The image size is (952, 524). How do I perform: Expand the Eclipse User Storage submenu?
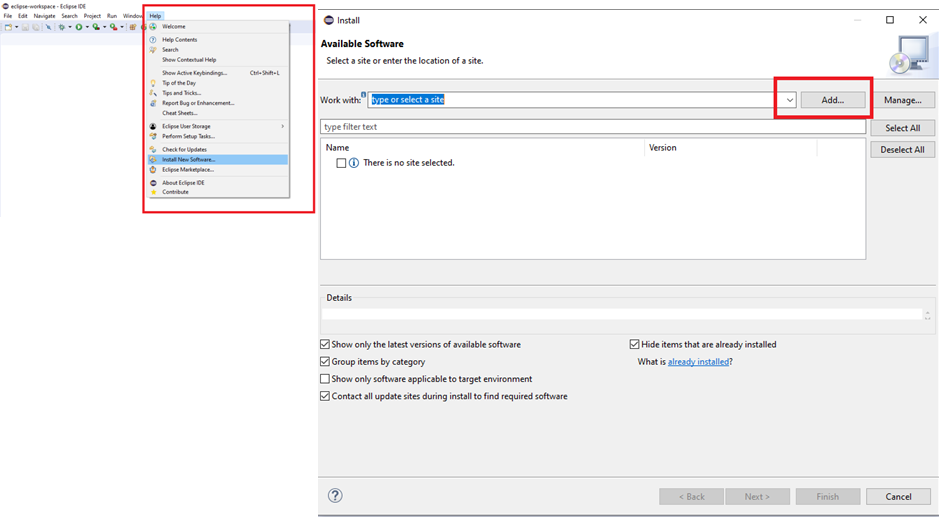coord(282,126)
